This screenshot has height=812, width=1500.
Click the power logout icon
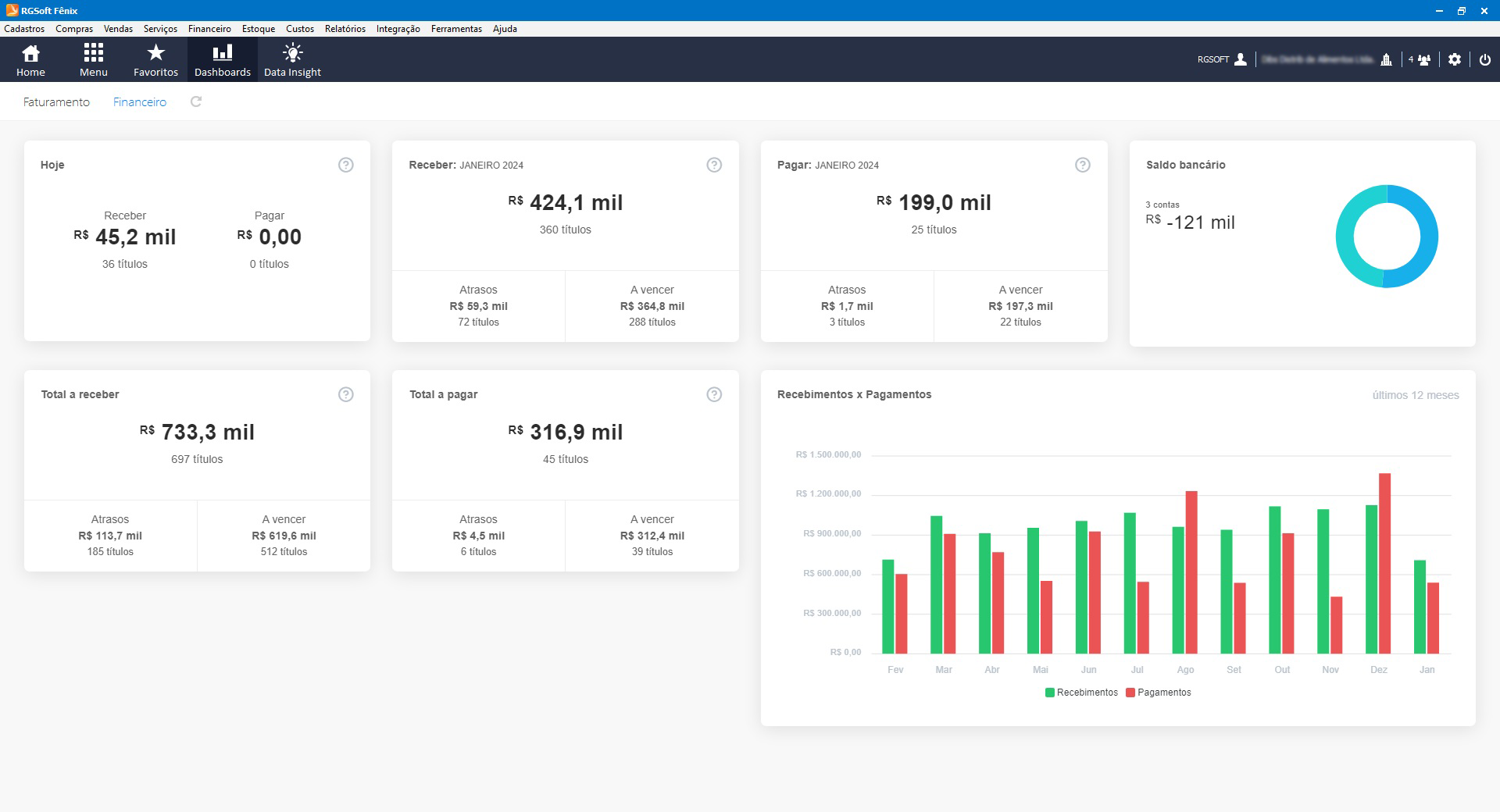[x=1484, y=59]
